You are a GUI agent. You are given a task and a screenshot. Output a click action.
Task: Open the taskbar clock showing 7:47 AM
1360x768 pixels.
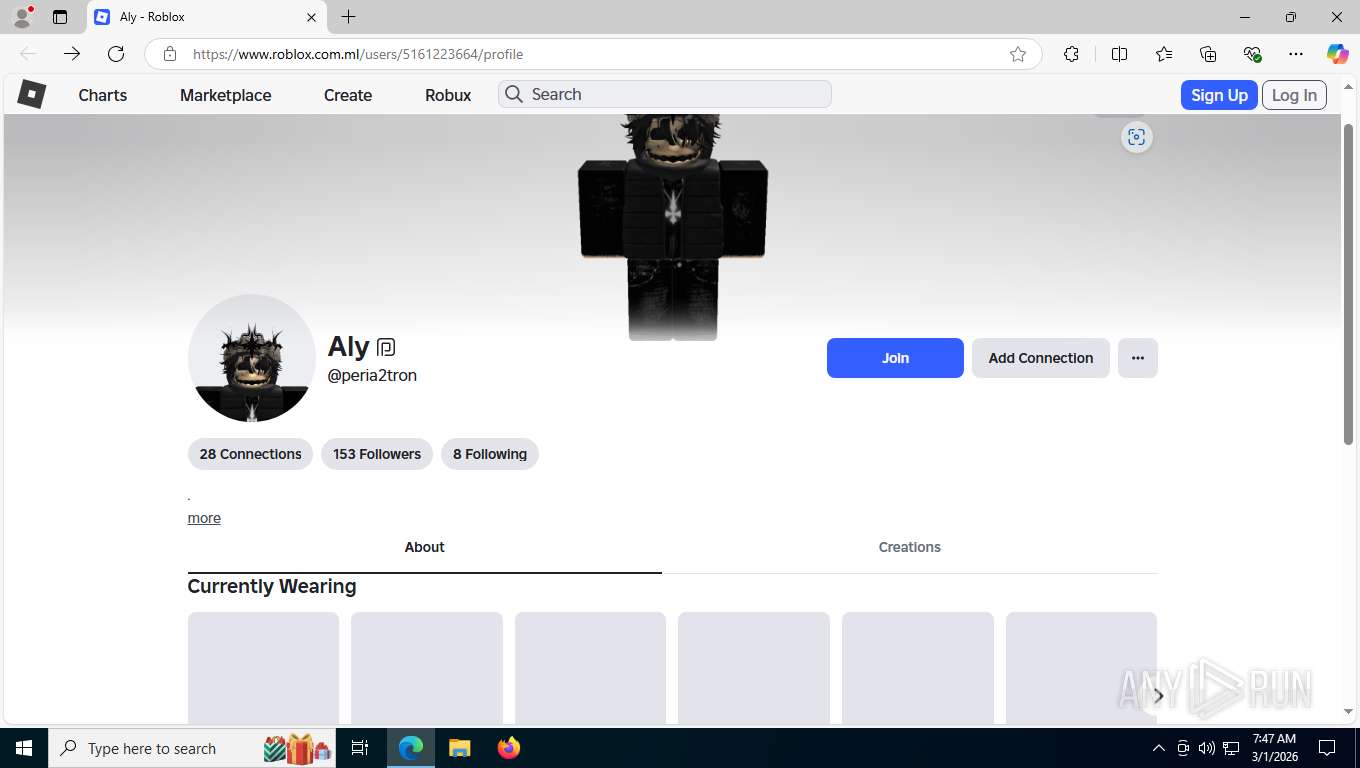click(1274, 748)
